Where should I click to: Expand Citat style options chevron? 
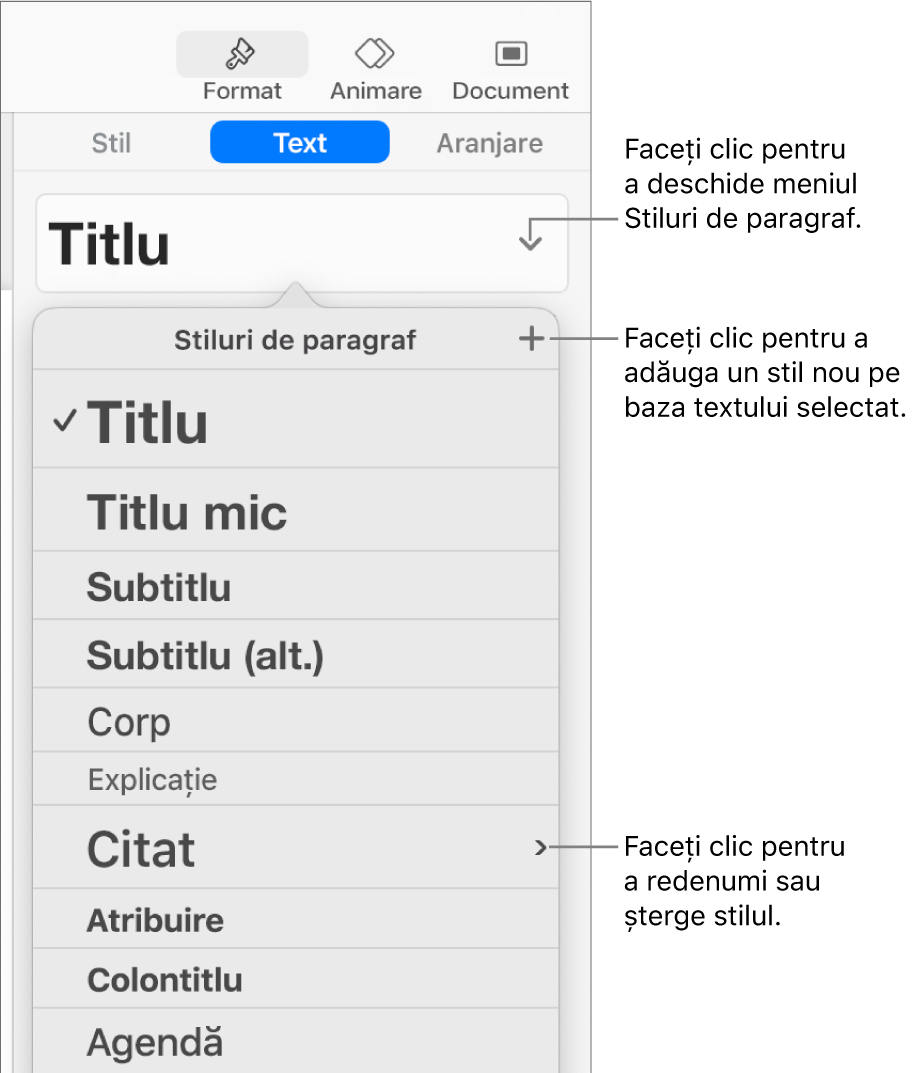pos(541,848)
